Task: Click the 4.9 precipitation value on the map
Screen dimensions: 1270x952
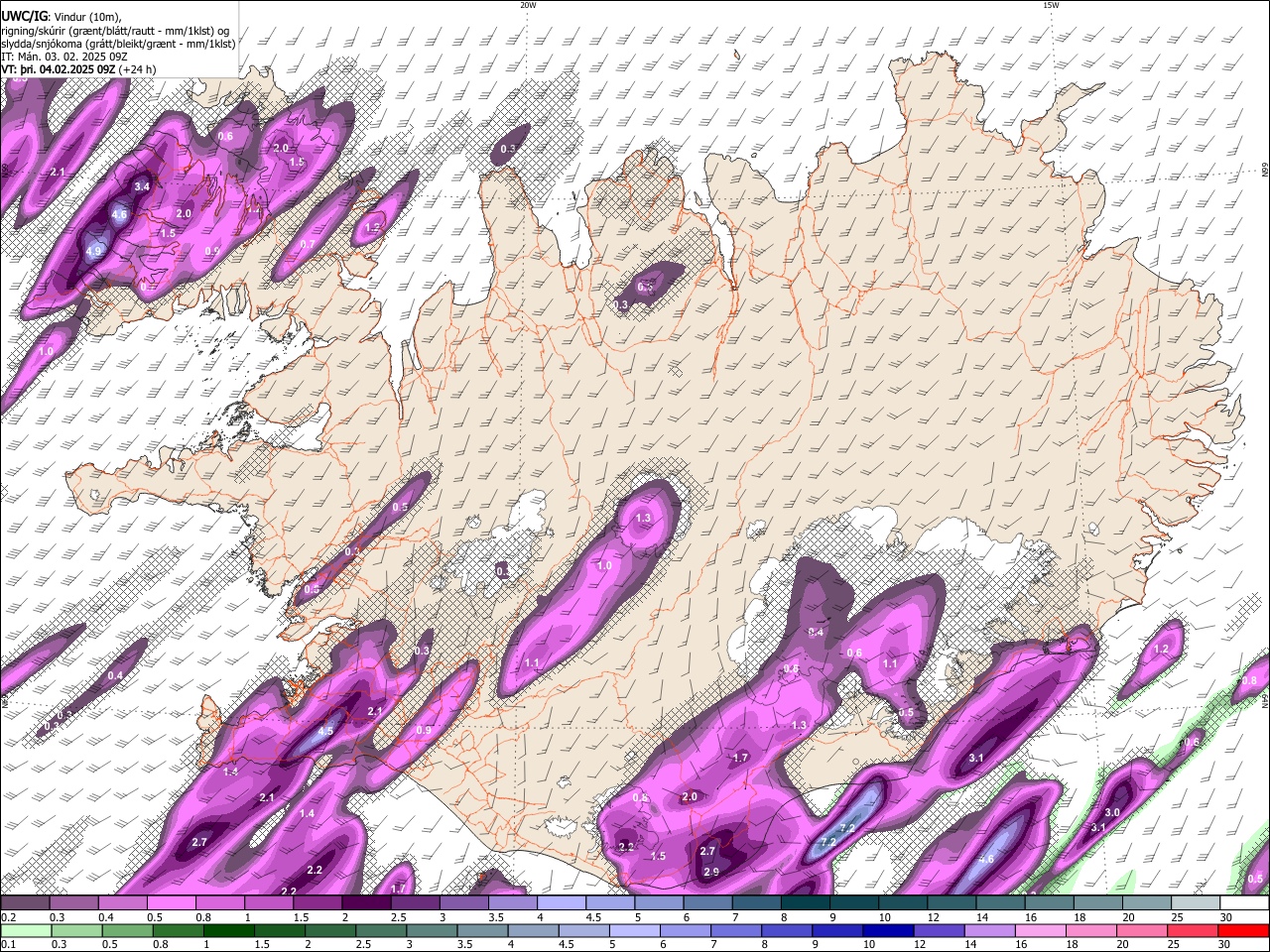Action: coord(94,252)
